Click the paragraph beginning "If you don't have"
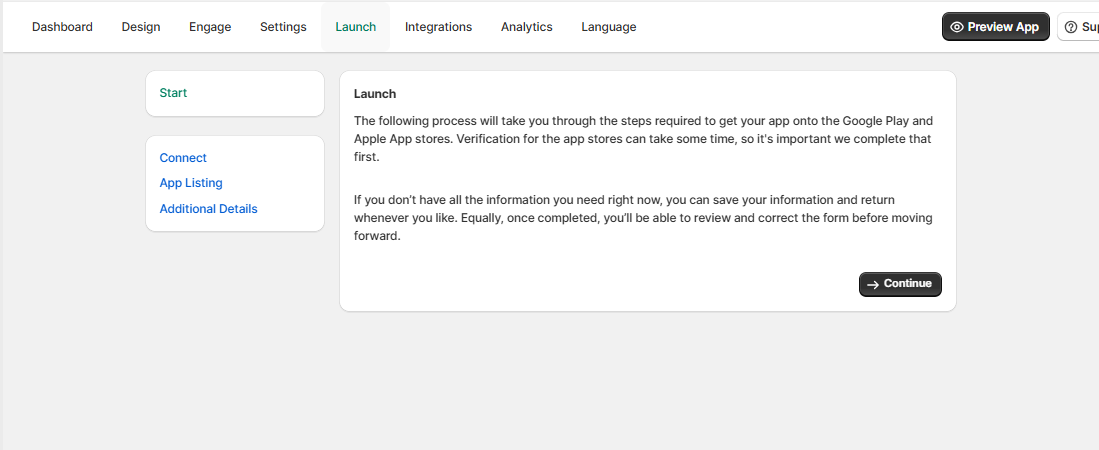This screenshot has height=450, width=1099. [x=643, y=218]
